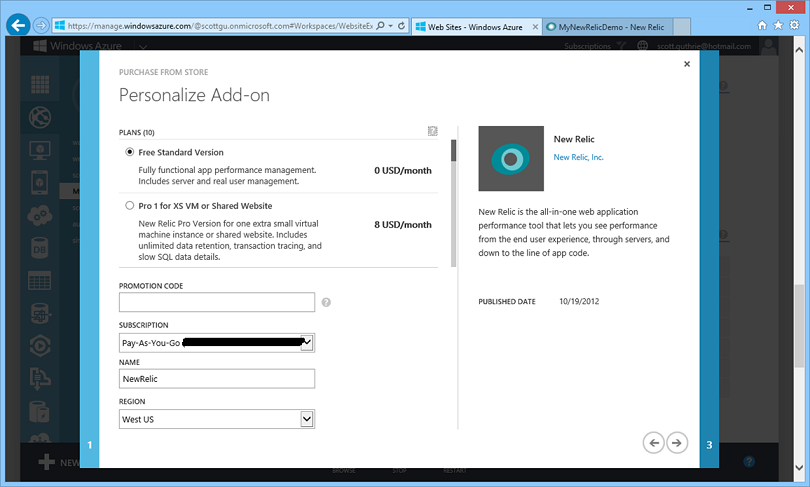This screenshot has width=810, height=487.
Task: Click the globe language icon in portal header
Action: coord(642,46)
